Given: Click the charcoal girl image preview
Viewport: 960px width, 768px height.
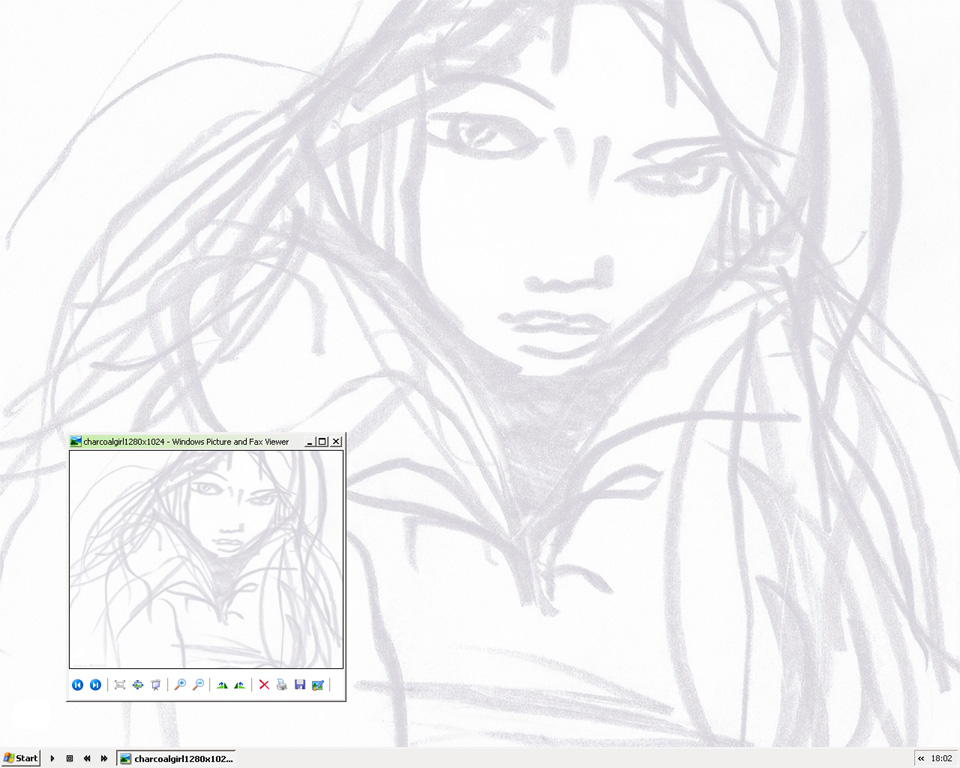Looking at the screenshot, I should 206,559.
